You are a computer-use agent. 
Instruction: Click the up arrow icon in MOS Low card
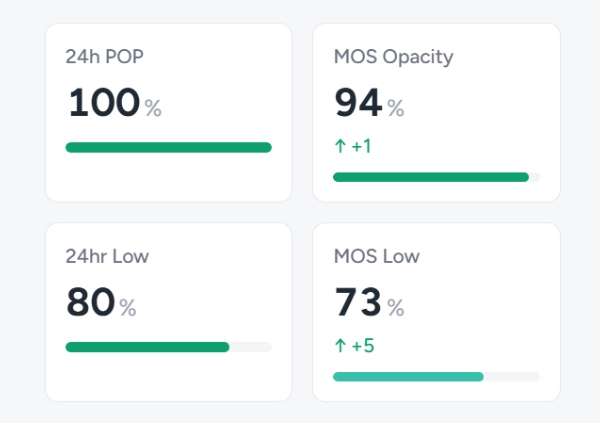[340, 347]
